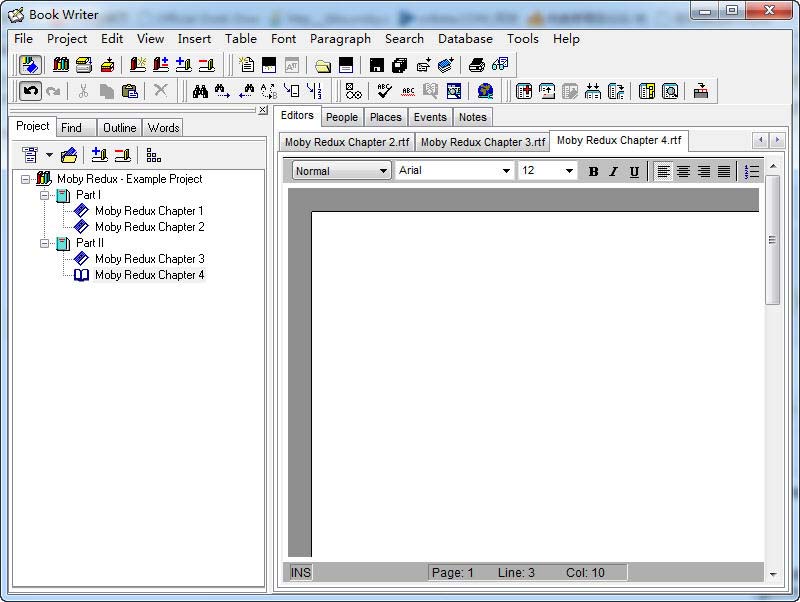Toggle Bold formatting in the editor

coord(593,171)
